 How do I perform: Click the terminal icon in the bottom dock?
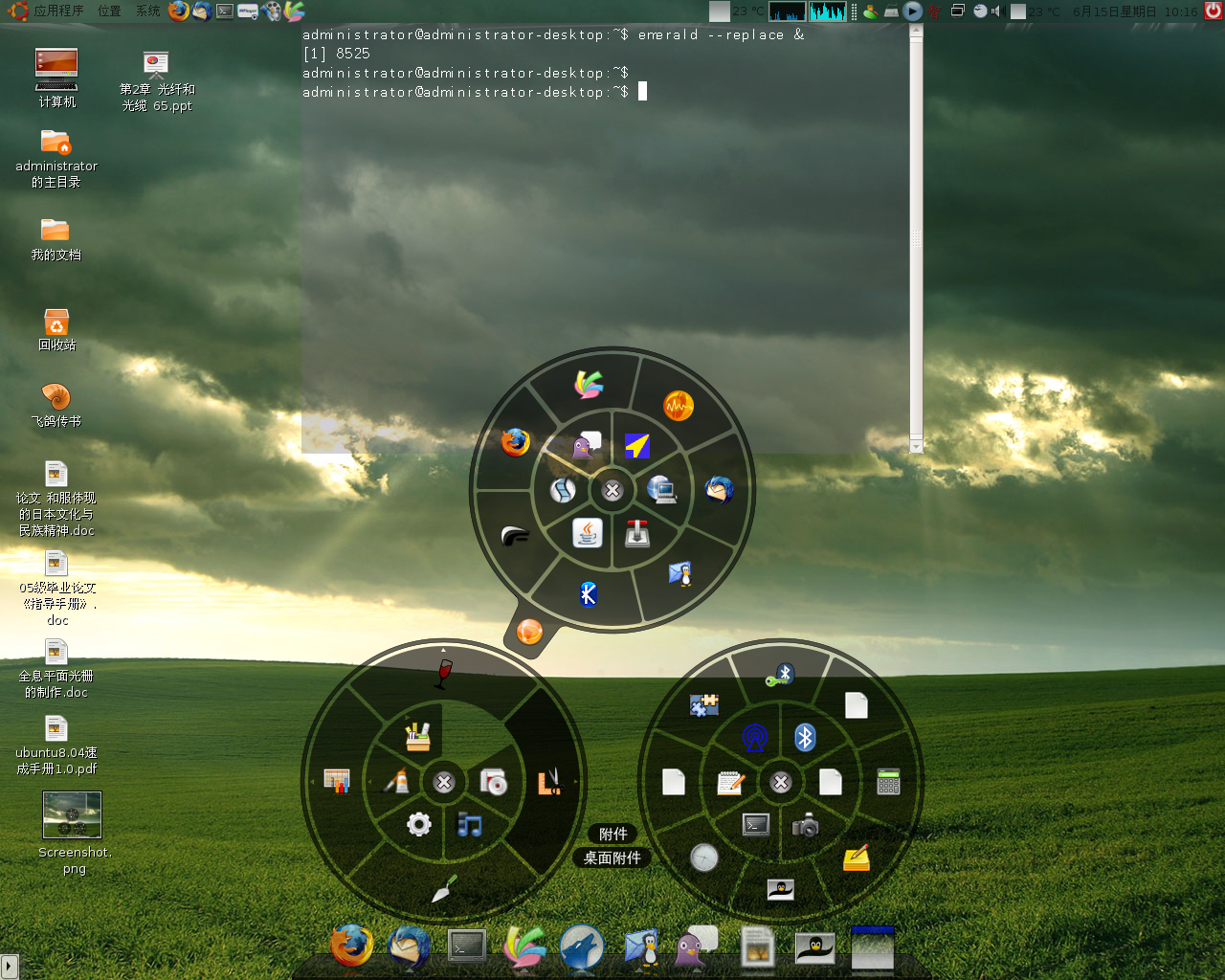click(467, 947)
